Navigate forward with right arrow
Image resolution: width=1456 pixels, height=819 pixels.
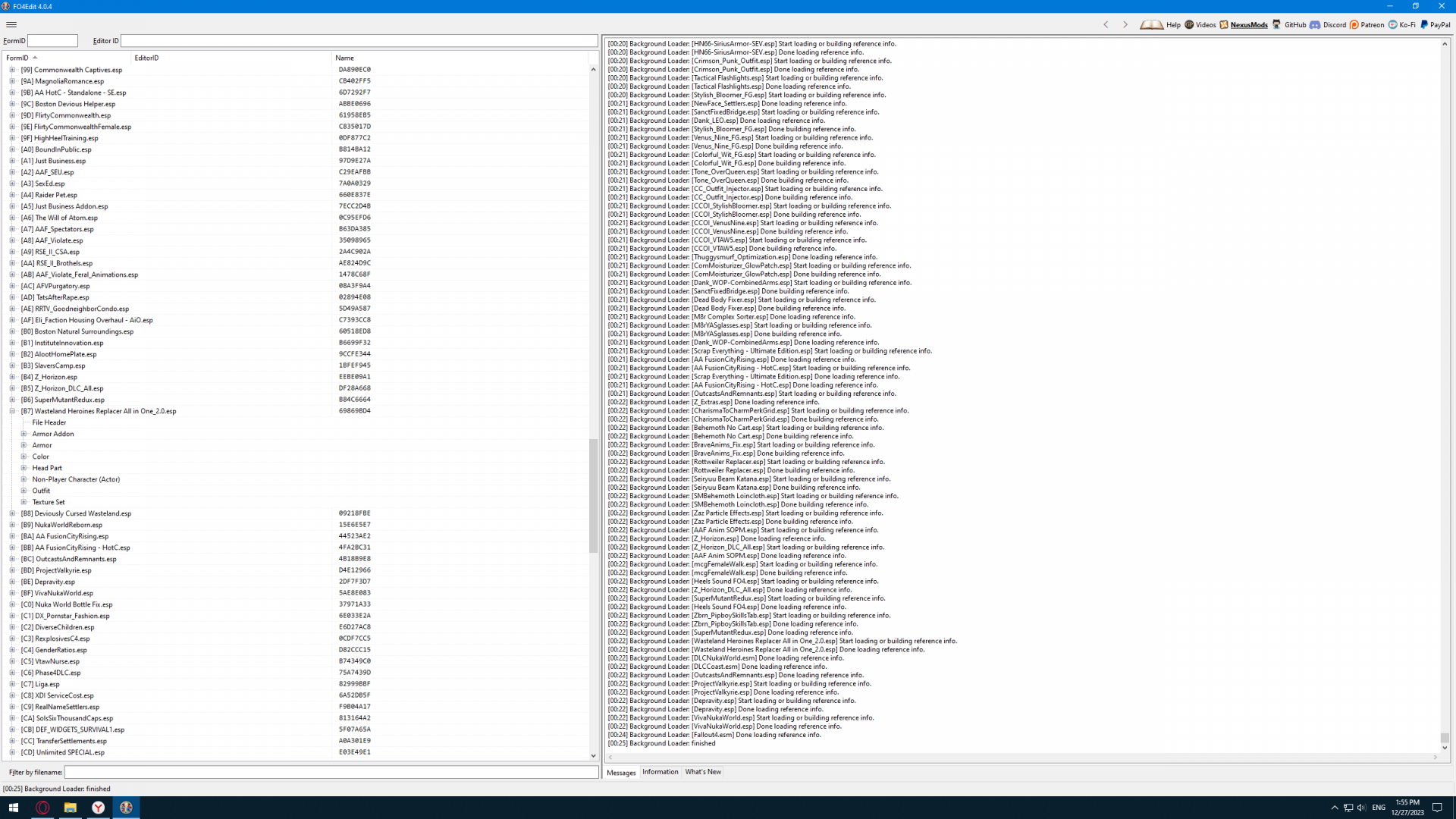point(1125,24)
